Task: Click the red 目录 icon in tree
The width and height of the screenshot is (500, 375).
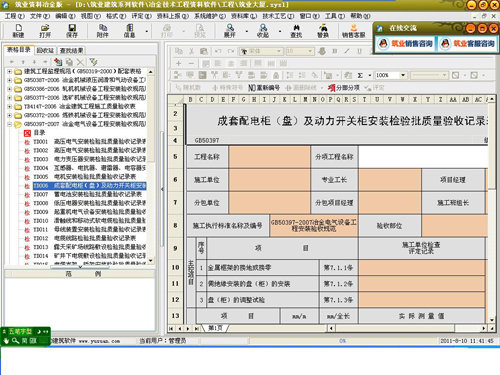Action: pyautogui.click(x=27, y=133)
